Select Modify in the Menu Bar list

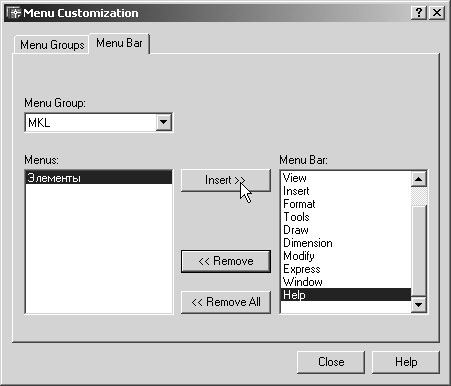346,256
